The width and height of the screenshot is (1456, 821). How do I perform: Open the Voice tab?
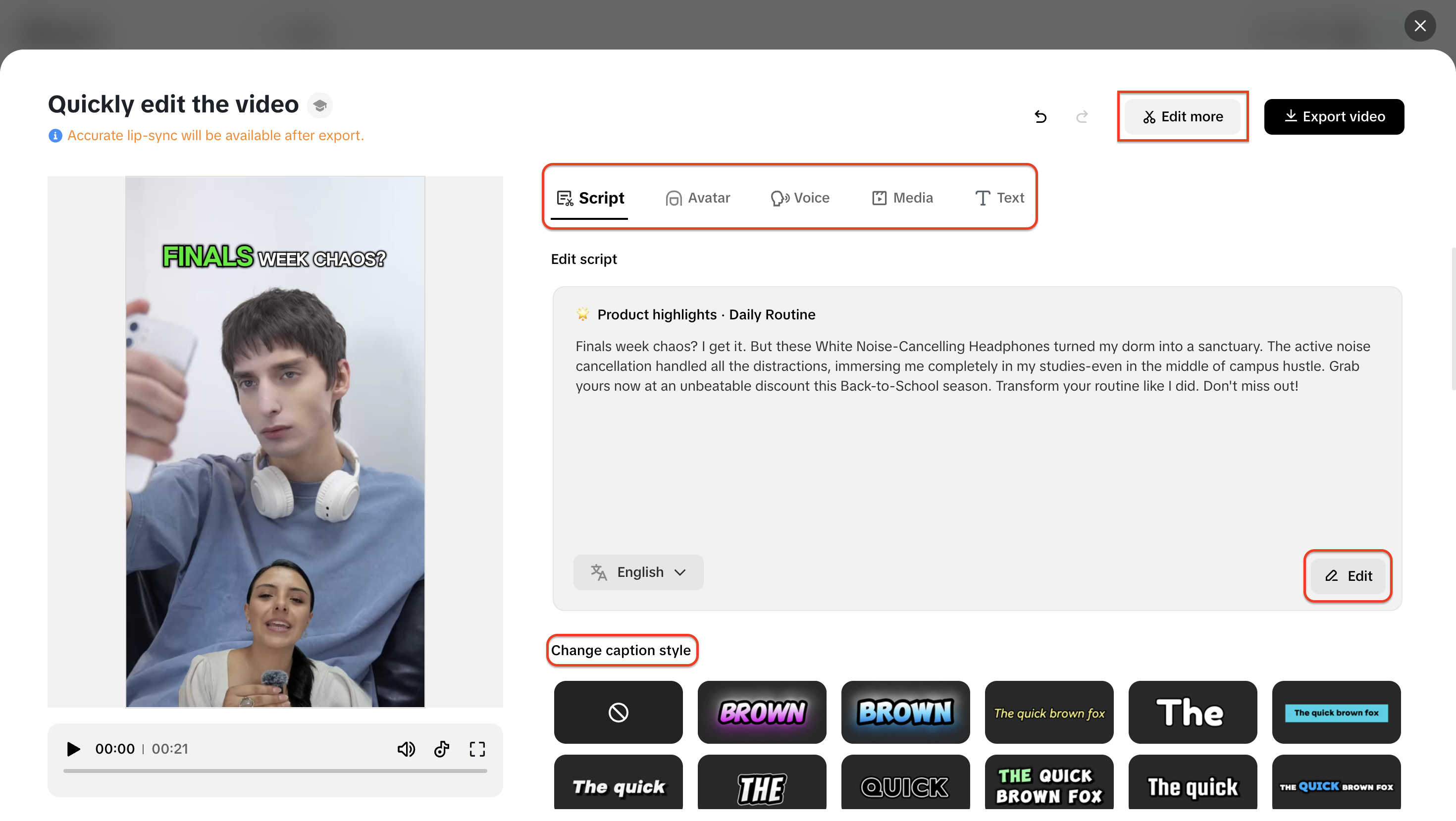800,198
